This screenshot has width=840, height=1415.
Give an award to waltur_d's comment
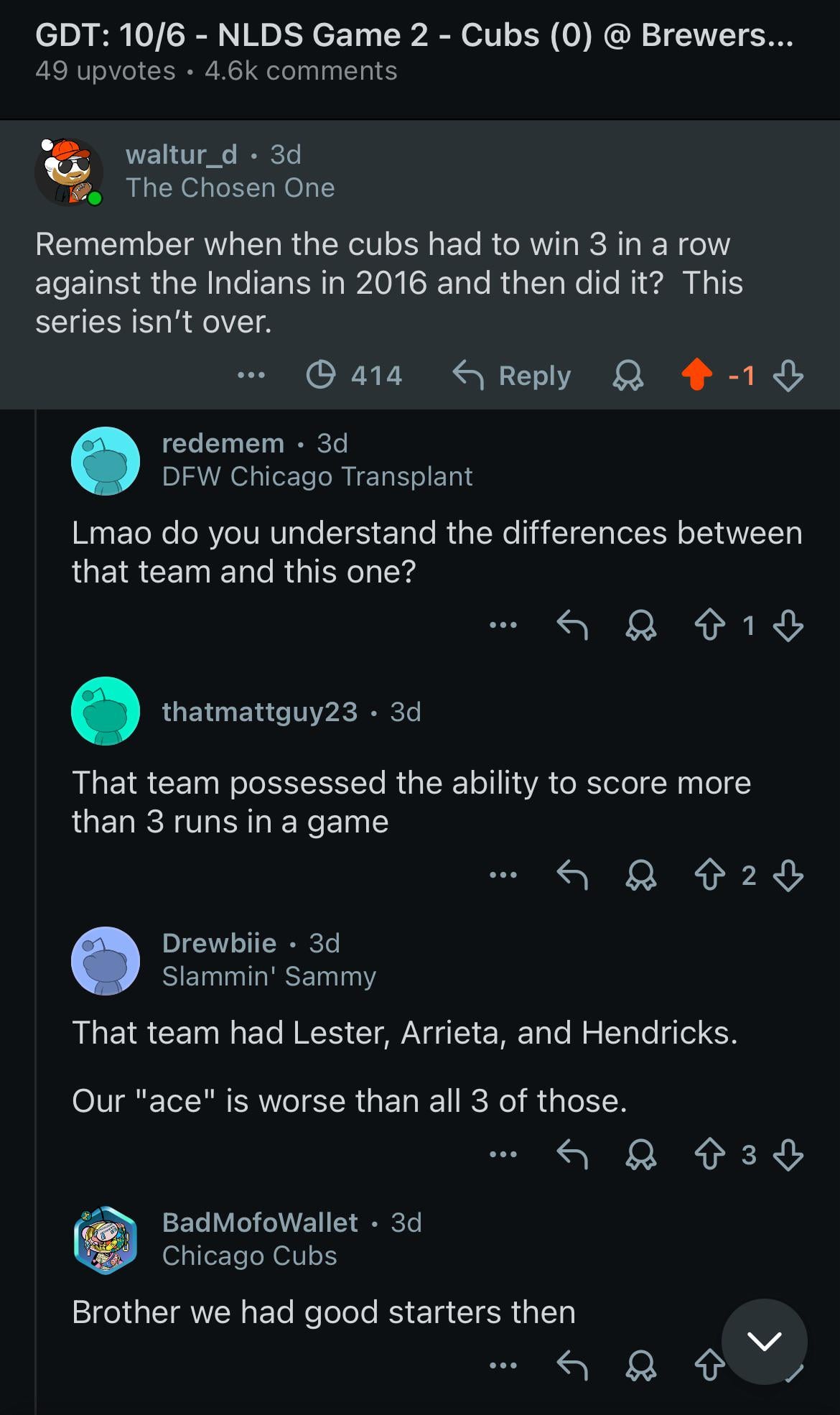627,375
